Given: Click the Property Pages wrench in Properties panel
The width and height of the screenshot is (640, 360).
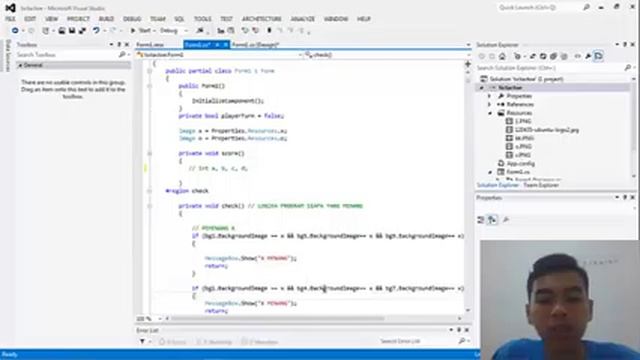Looking at the screenshot, I should tap(506, 220).
